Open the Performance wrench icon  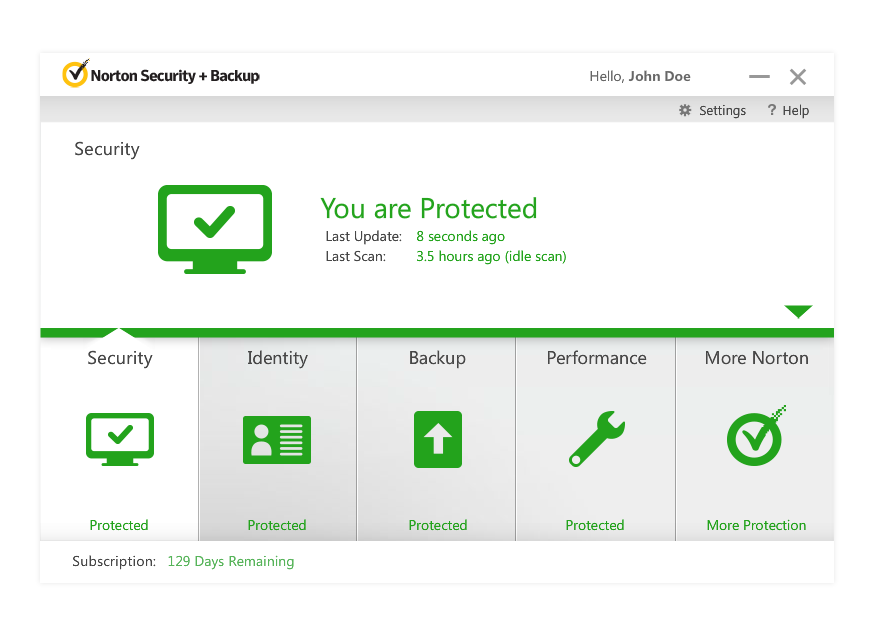[x=596, y=439]
